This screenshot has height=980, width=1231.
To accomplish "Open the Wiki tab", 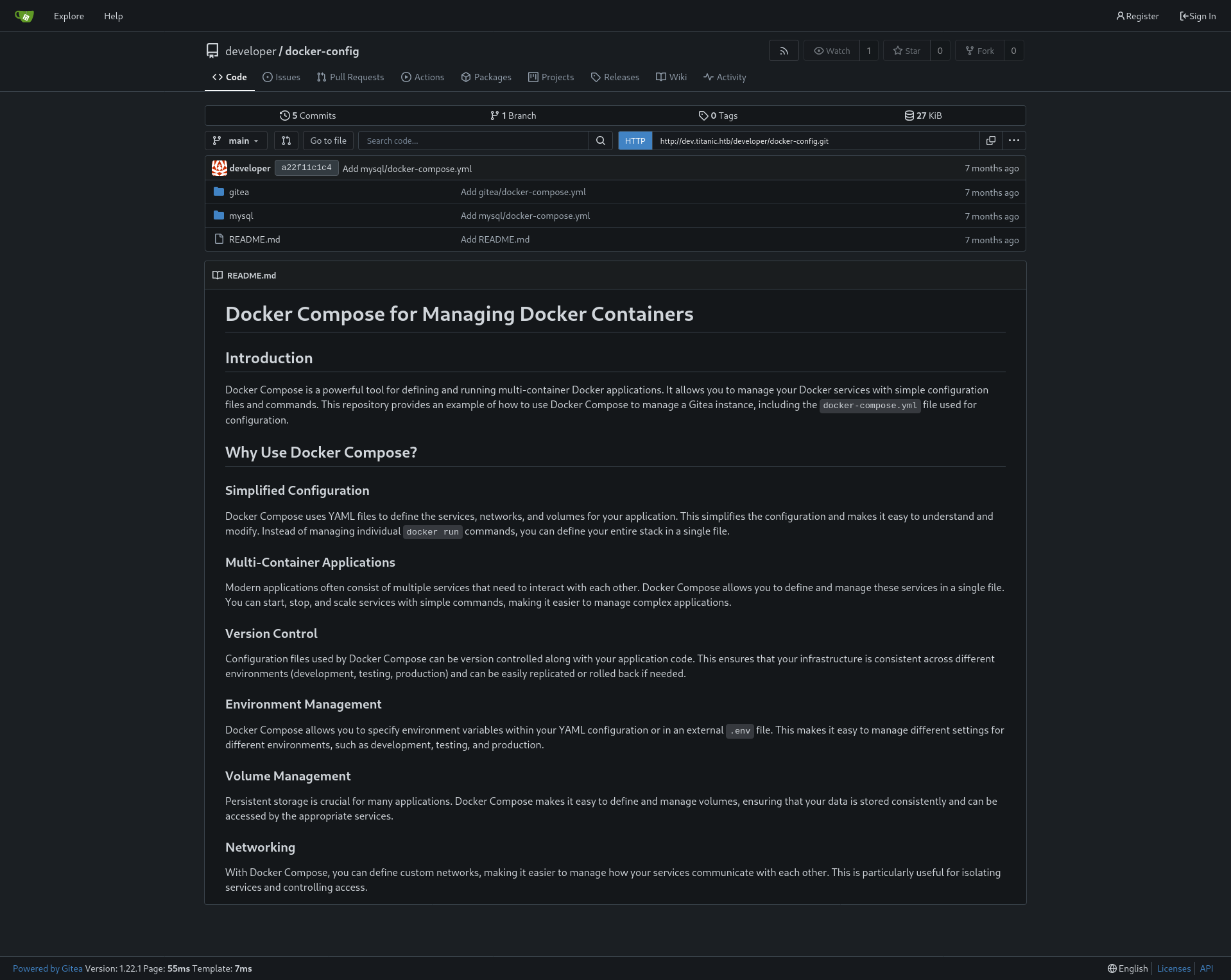I will tap(671, 77).
